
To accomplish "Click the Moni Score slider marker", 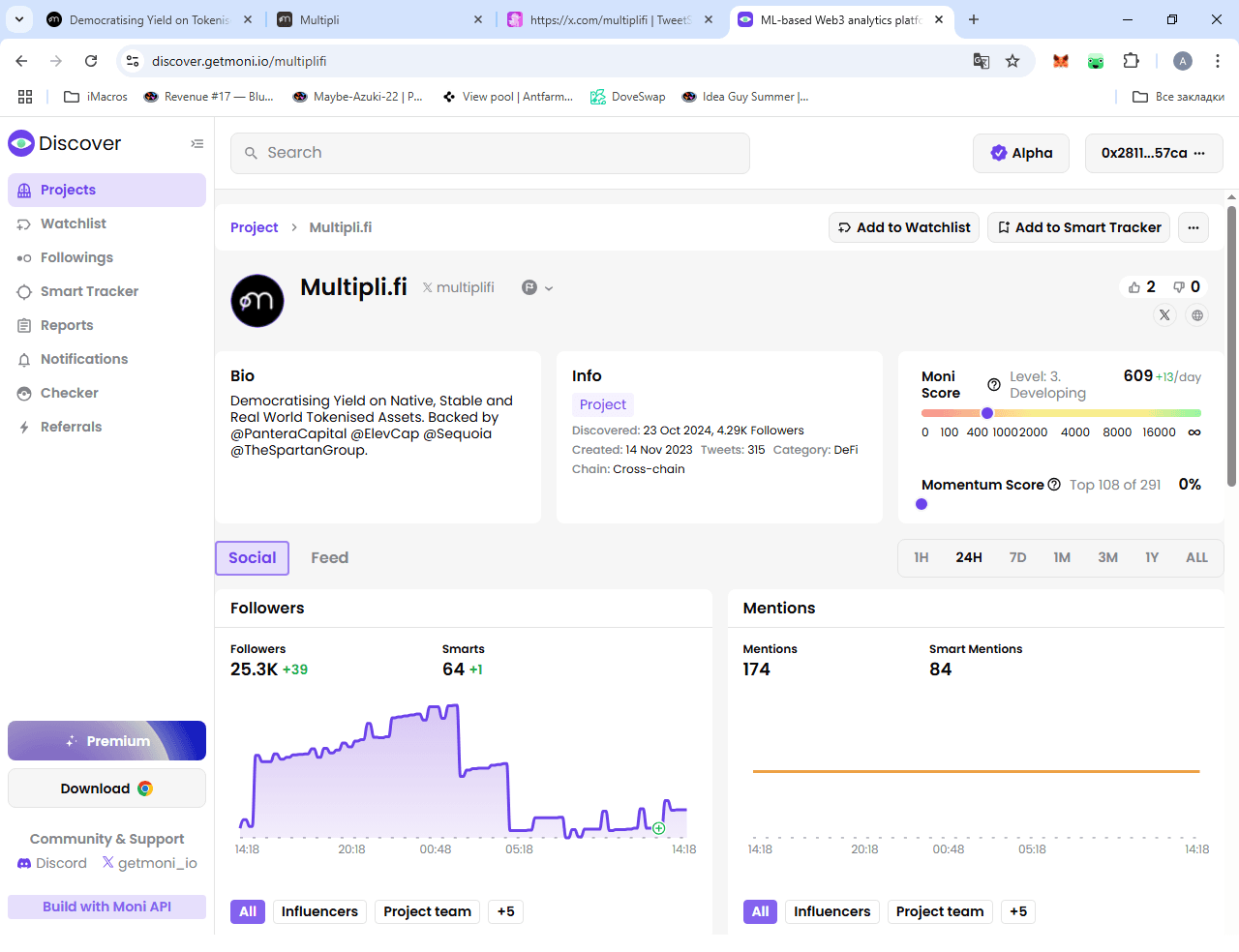I will [987, 413].
